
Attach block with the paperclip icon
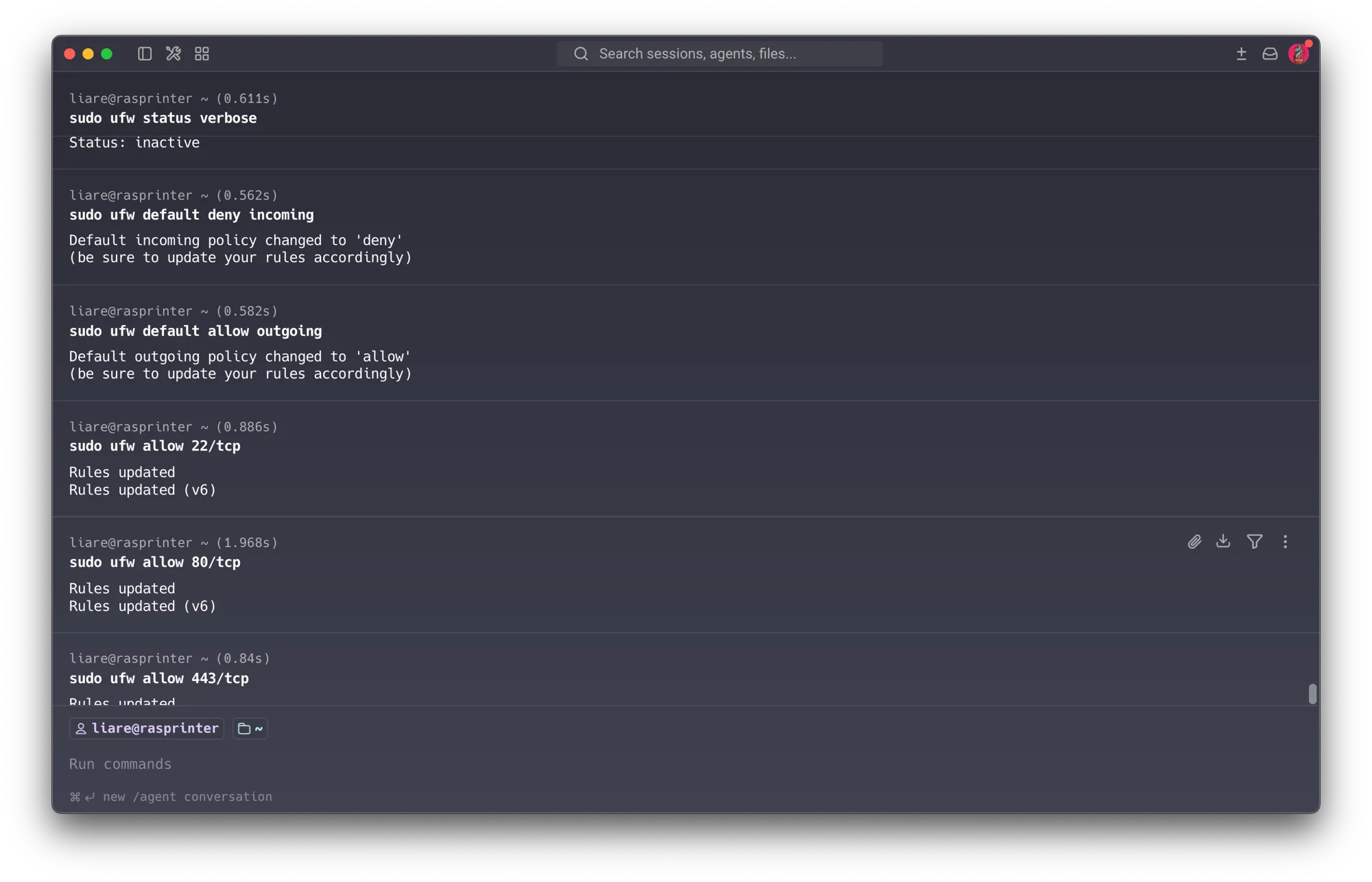(1194, 542)
